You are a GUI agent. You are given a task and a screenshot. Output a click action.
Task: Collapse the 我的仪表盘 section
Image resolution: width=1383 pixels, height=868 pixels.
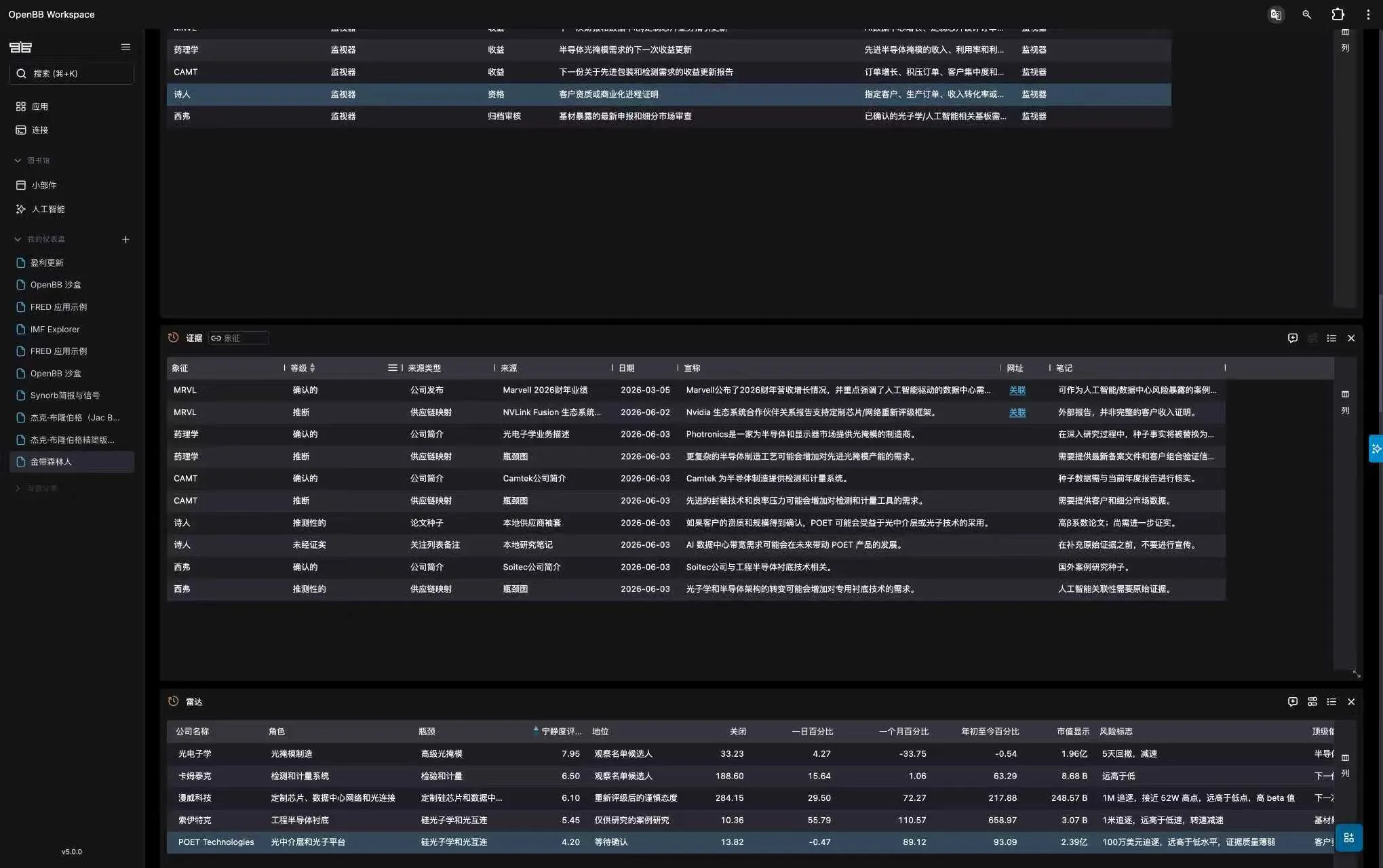coord(18,239)
